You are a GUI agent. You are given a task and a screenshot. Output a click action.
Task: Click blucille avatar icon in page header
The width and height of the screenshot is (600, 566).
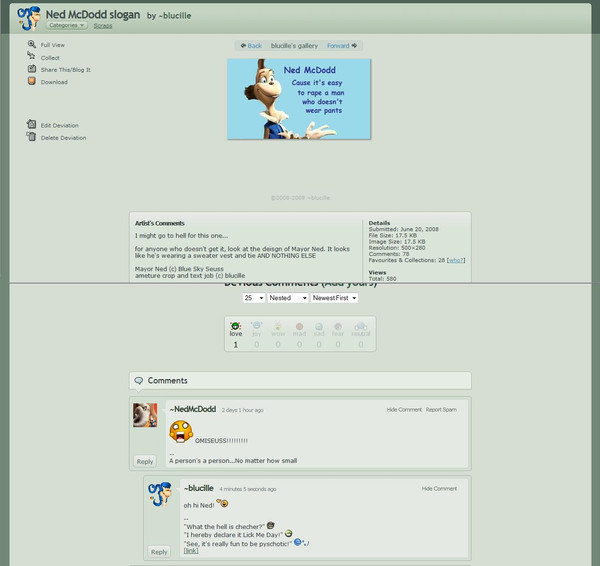[x=29, y=18]
